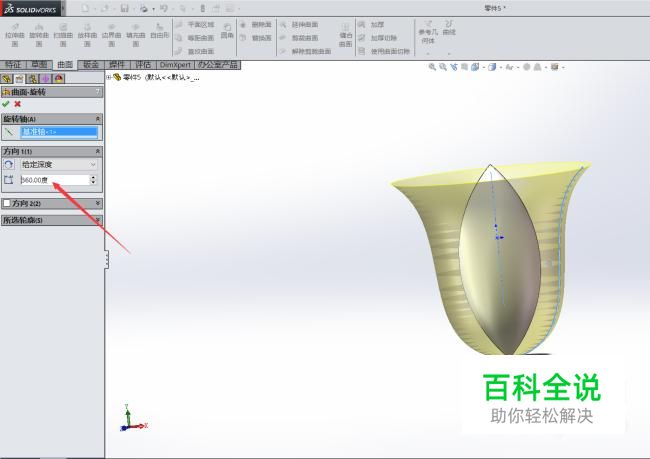
Task: Click the 使用曲面切除 (Cut With Surface) tool
Action: pyautogui.click(x=384, y=51)
